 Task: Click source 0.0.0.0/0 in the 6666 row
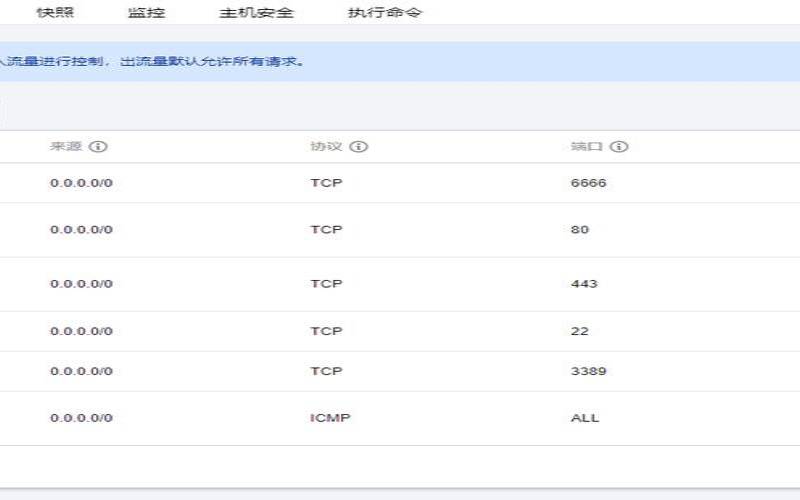(x=81, y=183)
